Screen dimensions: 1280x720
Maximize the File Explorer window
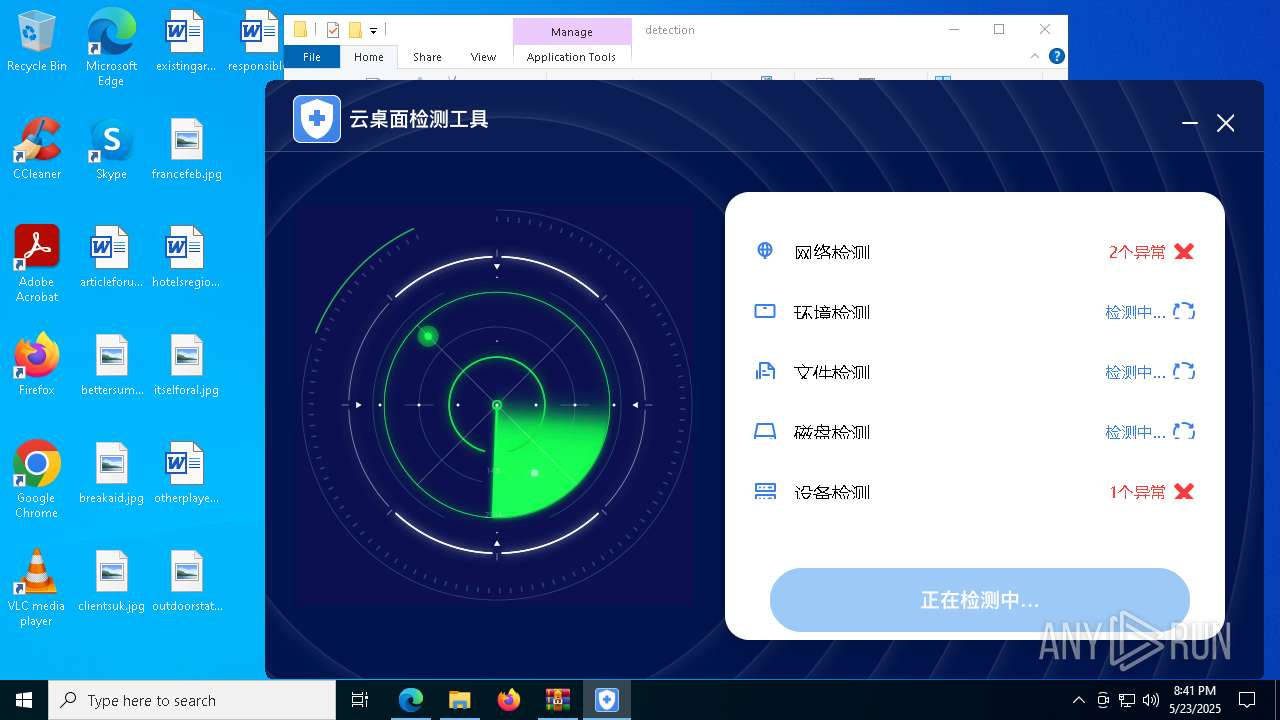tap(999, 30)
